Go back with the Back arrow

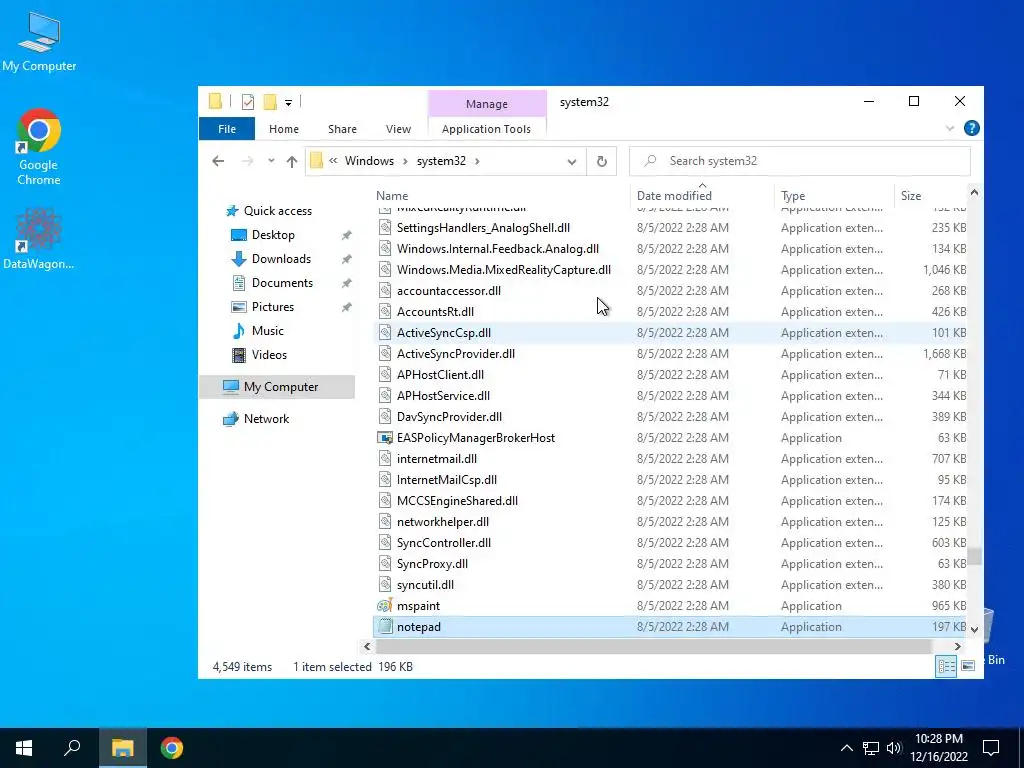click(x=218, y=161)
